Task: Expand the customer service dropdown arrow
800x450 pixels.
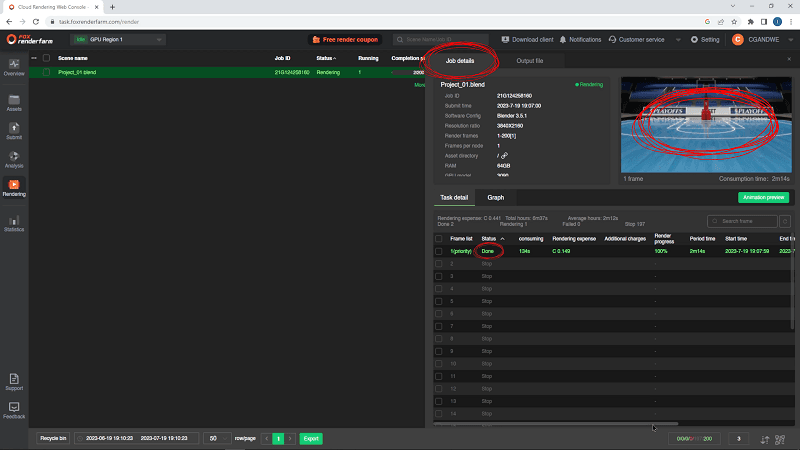Action: point(678,40)
